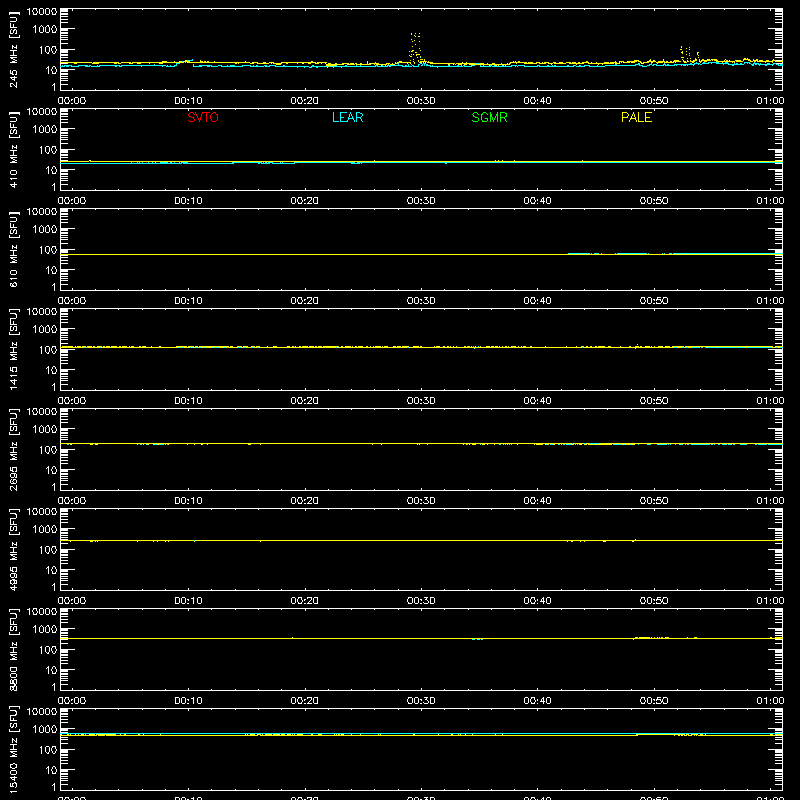Select the '610 MHz [SFU]' axis title

tap(13, 249)
